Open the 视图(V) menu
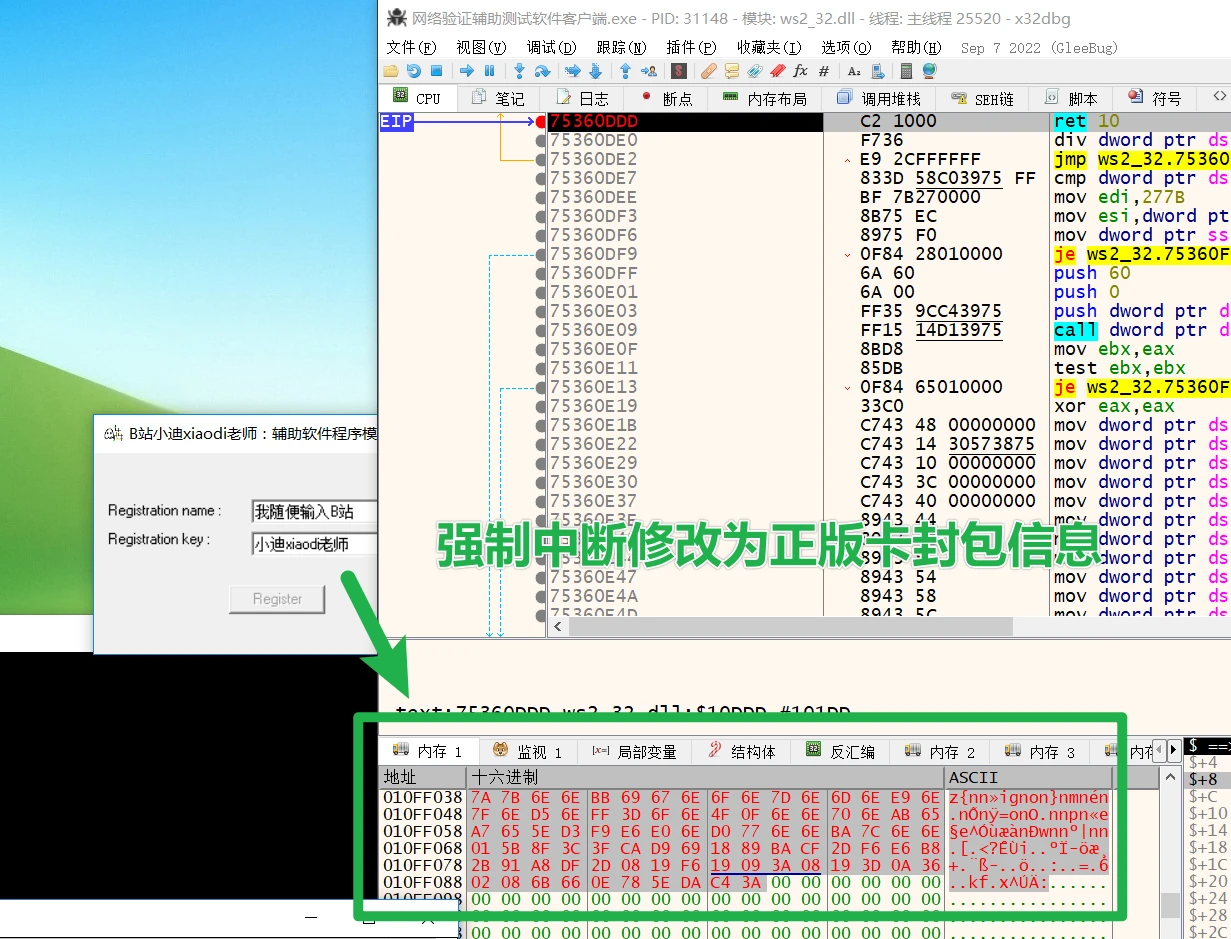 tap(481, 47)
